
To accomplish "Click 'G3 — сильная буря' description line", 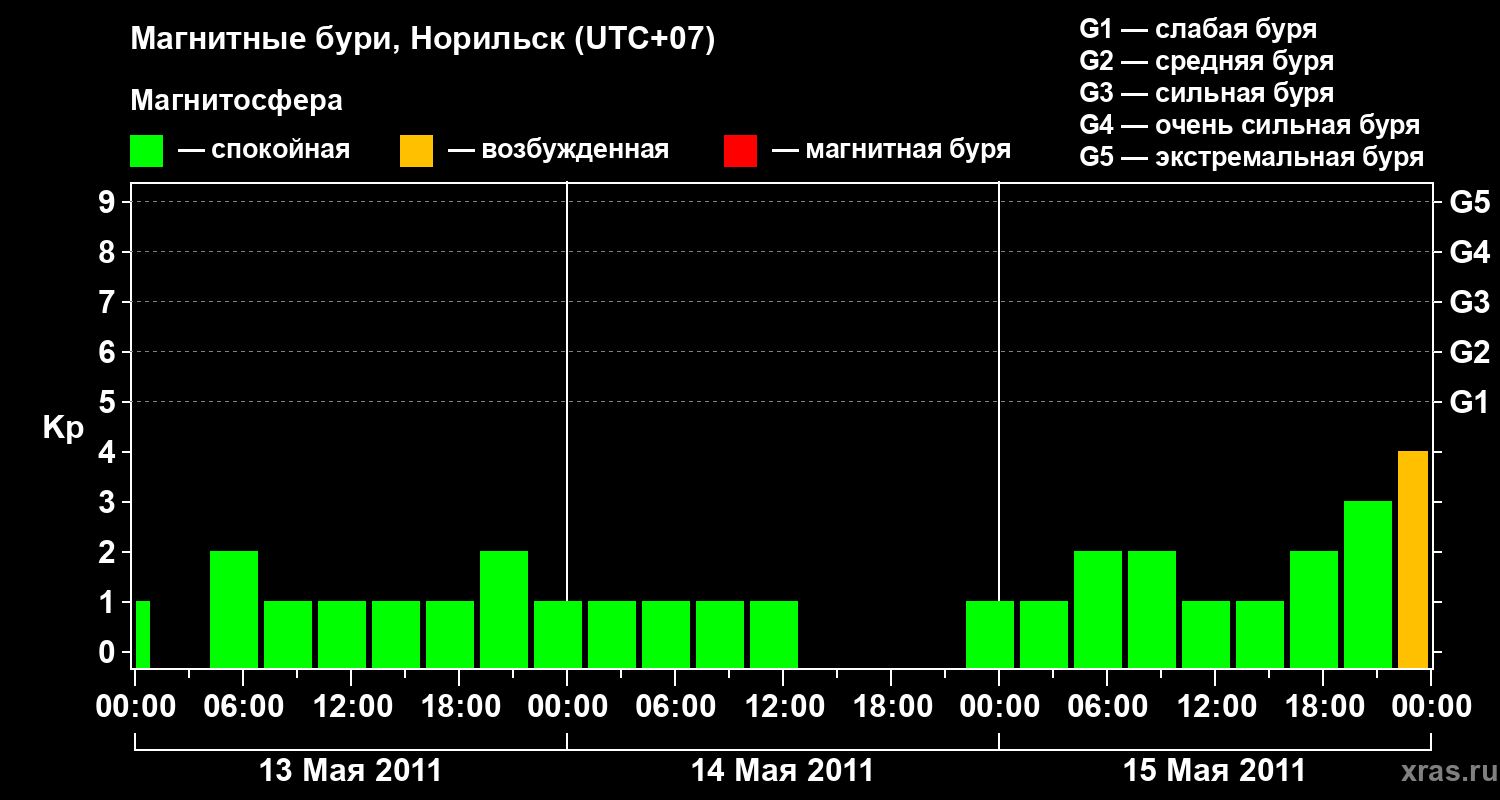I will pos(1207,93).
